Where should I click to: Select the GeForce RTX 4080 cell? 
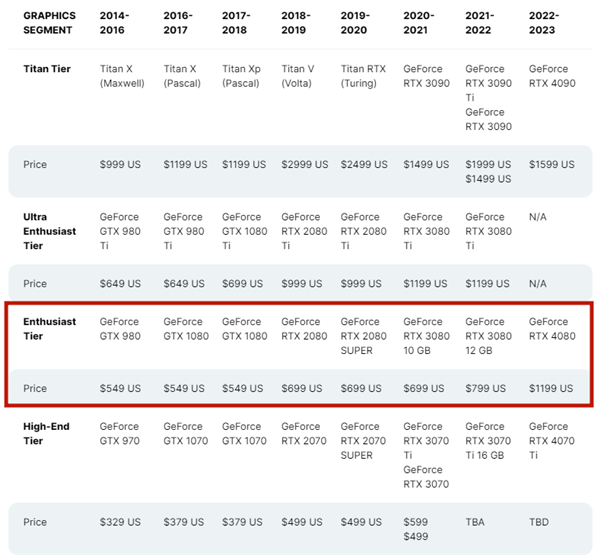tap(552, 329)
